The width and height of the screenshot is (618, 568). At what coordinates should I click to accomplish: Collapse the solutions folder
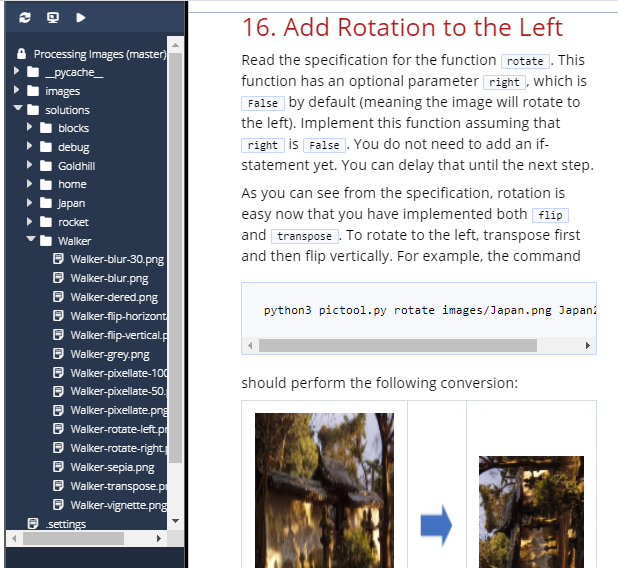point(18,108)
